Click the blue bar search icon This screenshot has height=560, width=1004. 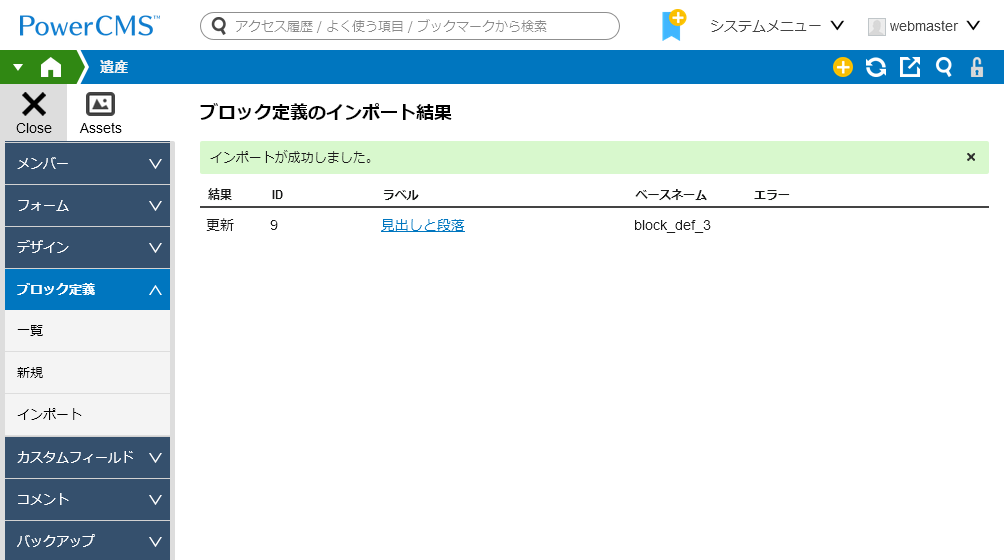[x=944, y=67]
